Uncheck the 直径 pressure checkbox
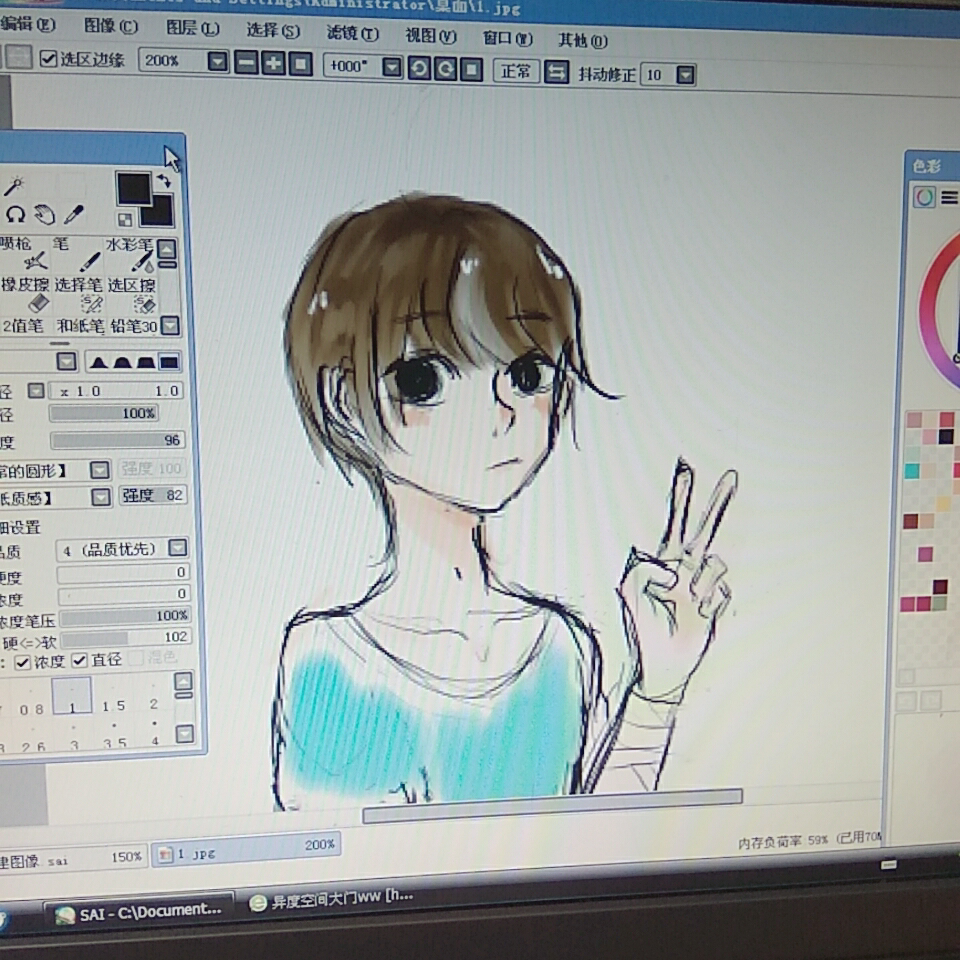960x960 pixels. (80, 661)
